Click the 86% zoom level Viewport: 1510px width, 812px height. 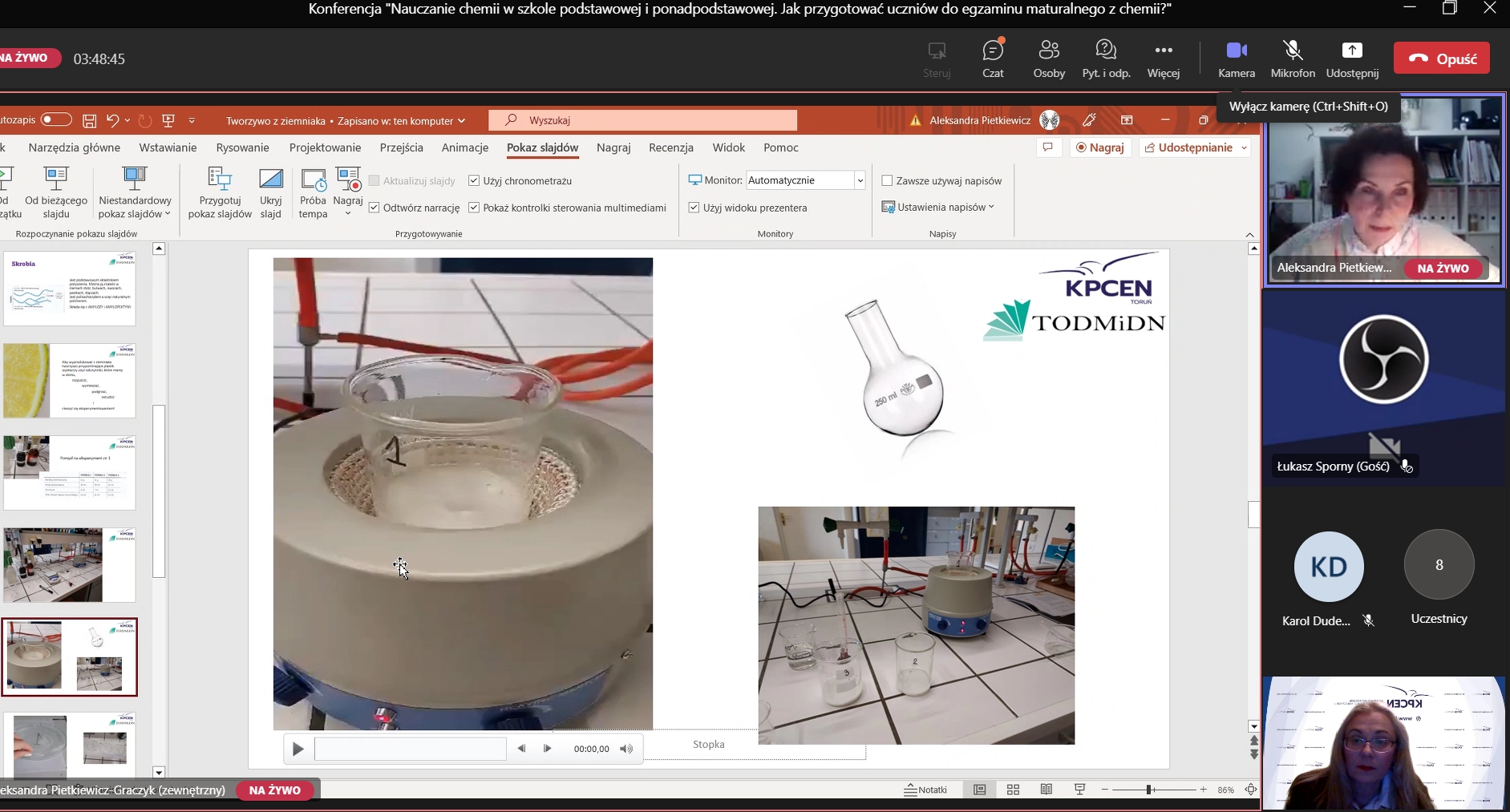[1225, 790]
